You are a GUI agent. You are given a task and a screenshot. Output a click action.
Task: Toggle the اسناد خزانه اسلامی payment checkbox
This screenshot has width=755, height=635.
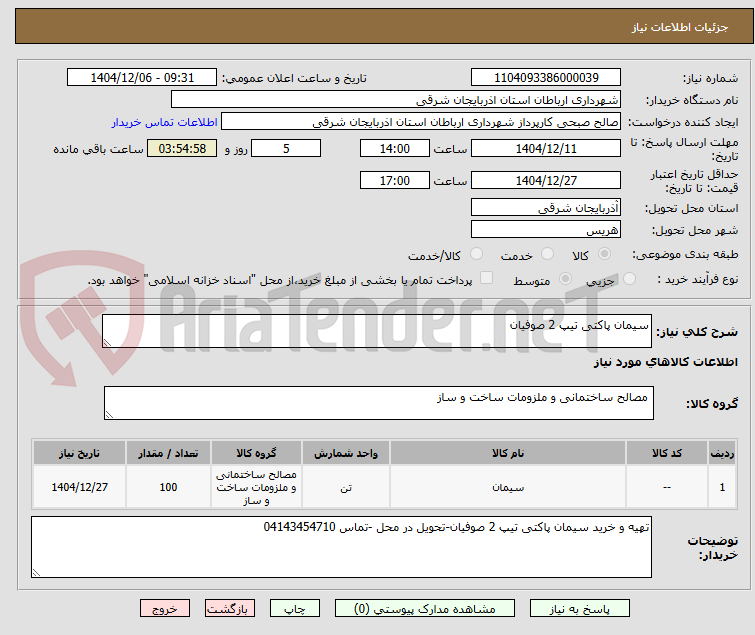(486, 278)
